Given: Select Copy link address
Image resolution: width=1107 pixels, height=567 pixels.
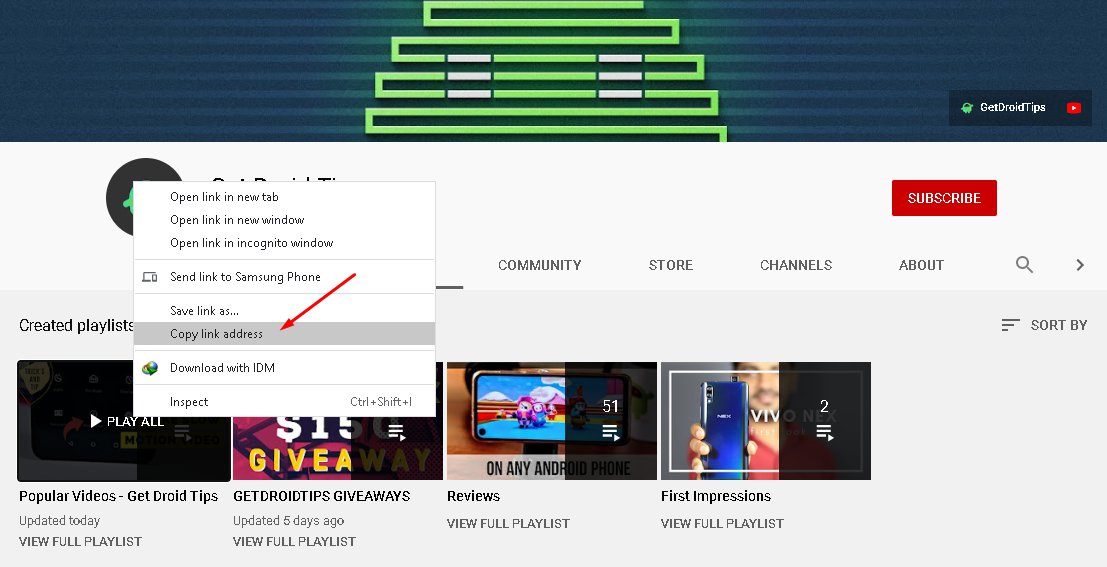Looking at the screenshot, I should tap(285, 334).
